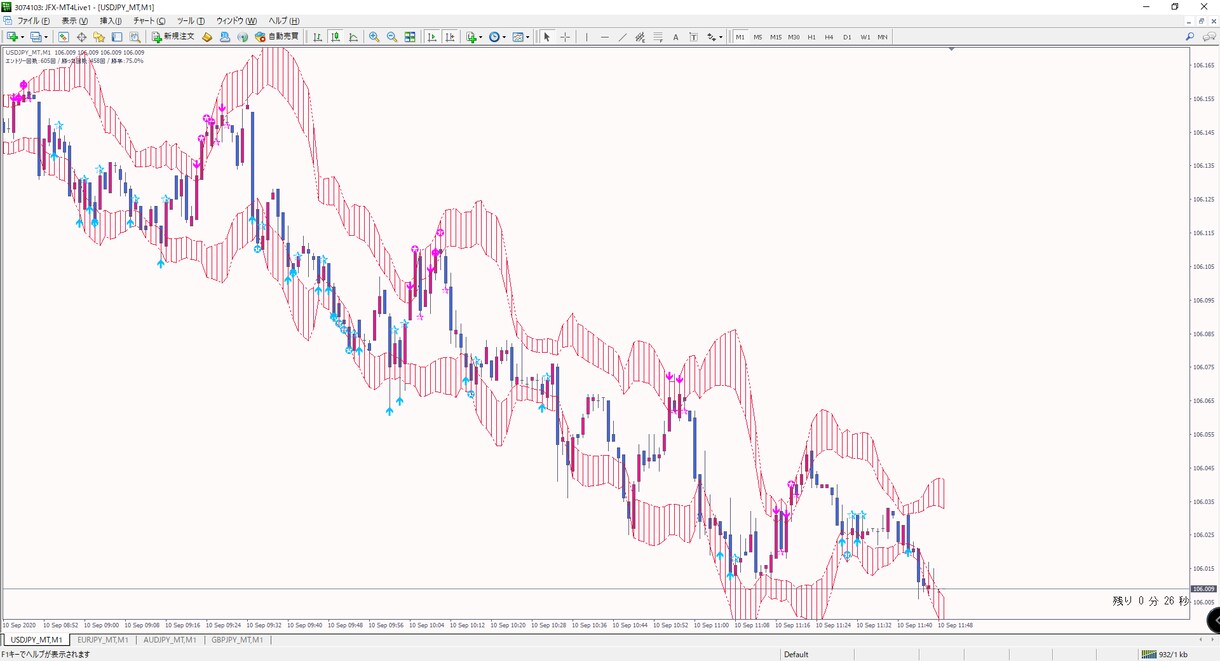Switch chart to candlestick style
Viewport: 1220px width, 661px height.
pyautogui.click(x=336, y=37)
